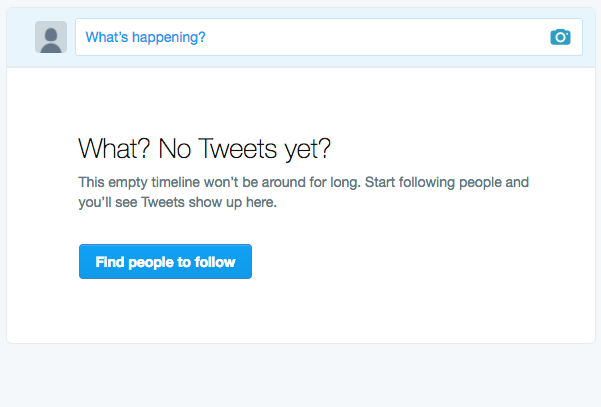The image size is (601, 407).
Task: Click "you'll see Tweets show up here" line
Action: coord(177,202)
